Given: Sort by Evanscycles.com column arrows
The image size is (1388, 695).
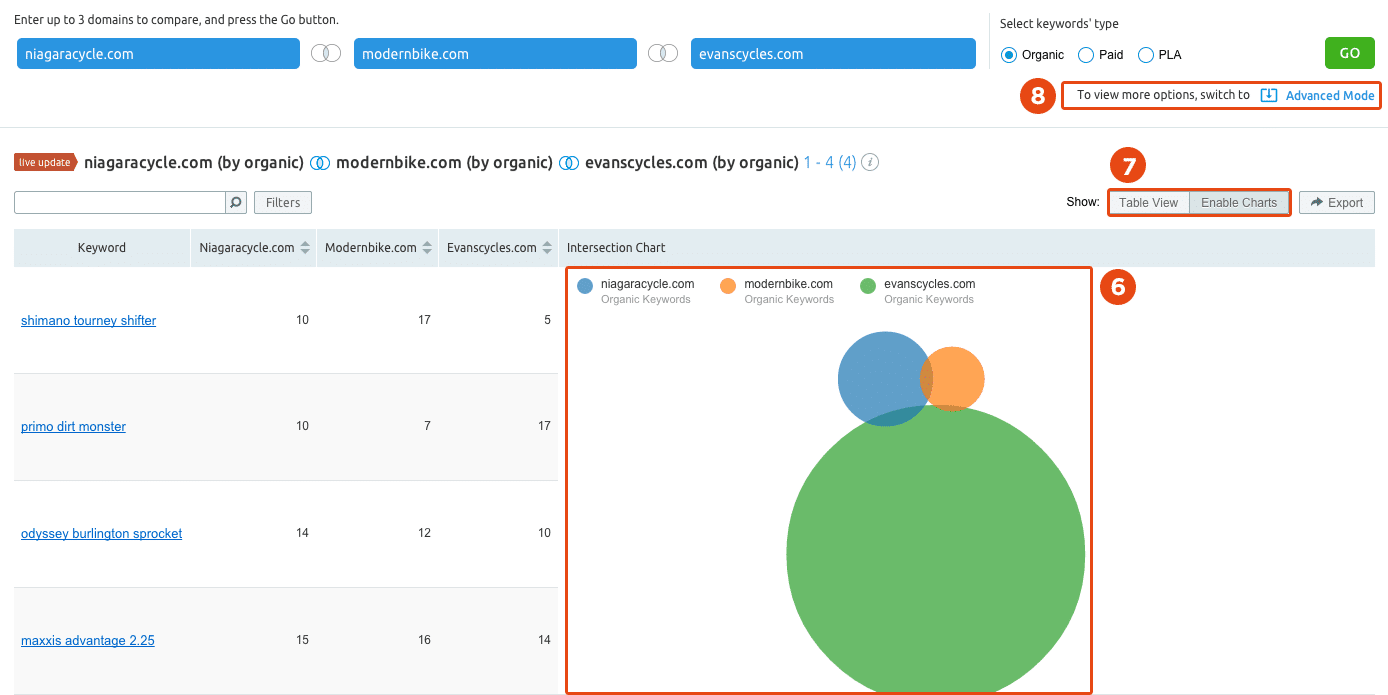Looking at the screenshot, I should pos(547,248).
